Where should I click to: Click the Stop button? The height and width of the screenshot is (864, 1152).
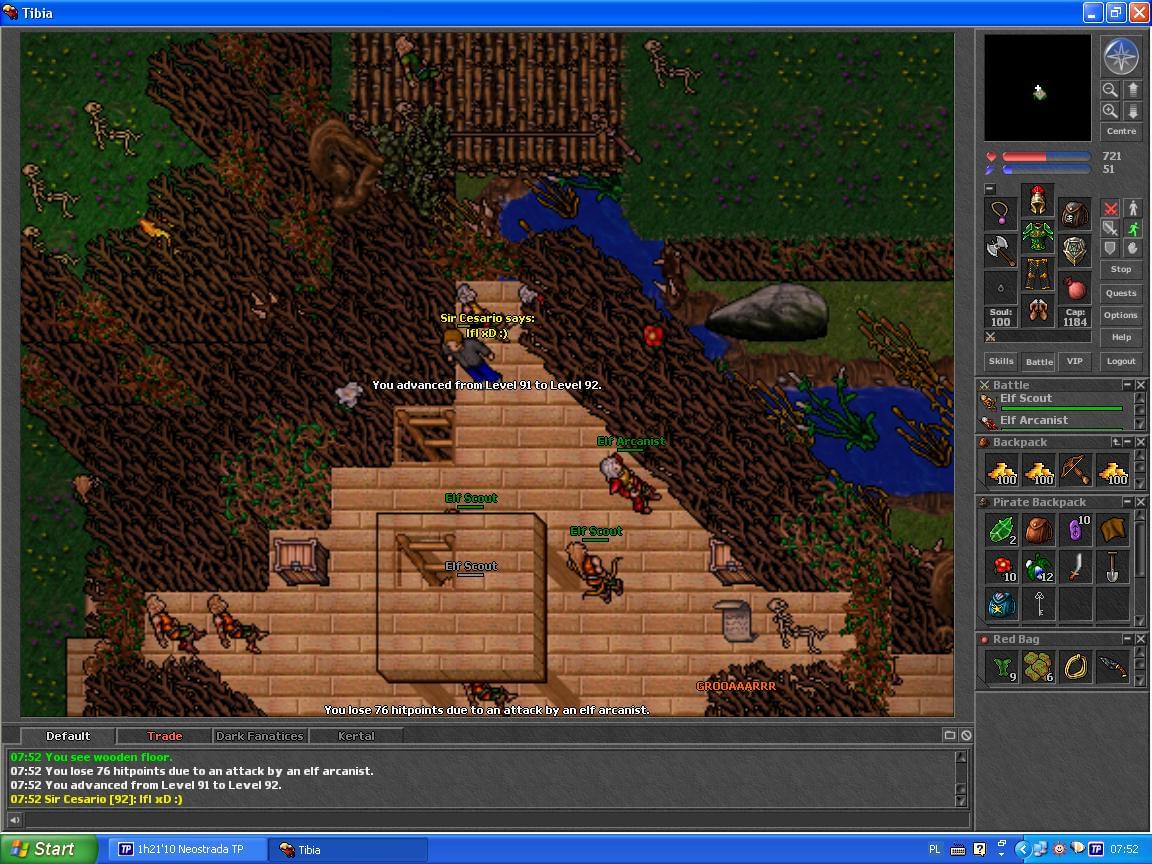[1121, 269]
